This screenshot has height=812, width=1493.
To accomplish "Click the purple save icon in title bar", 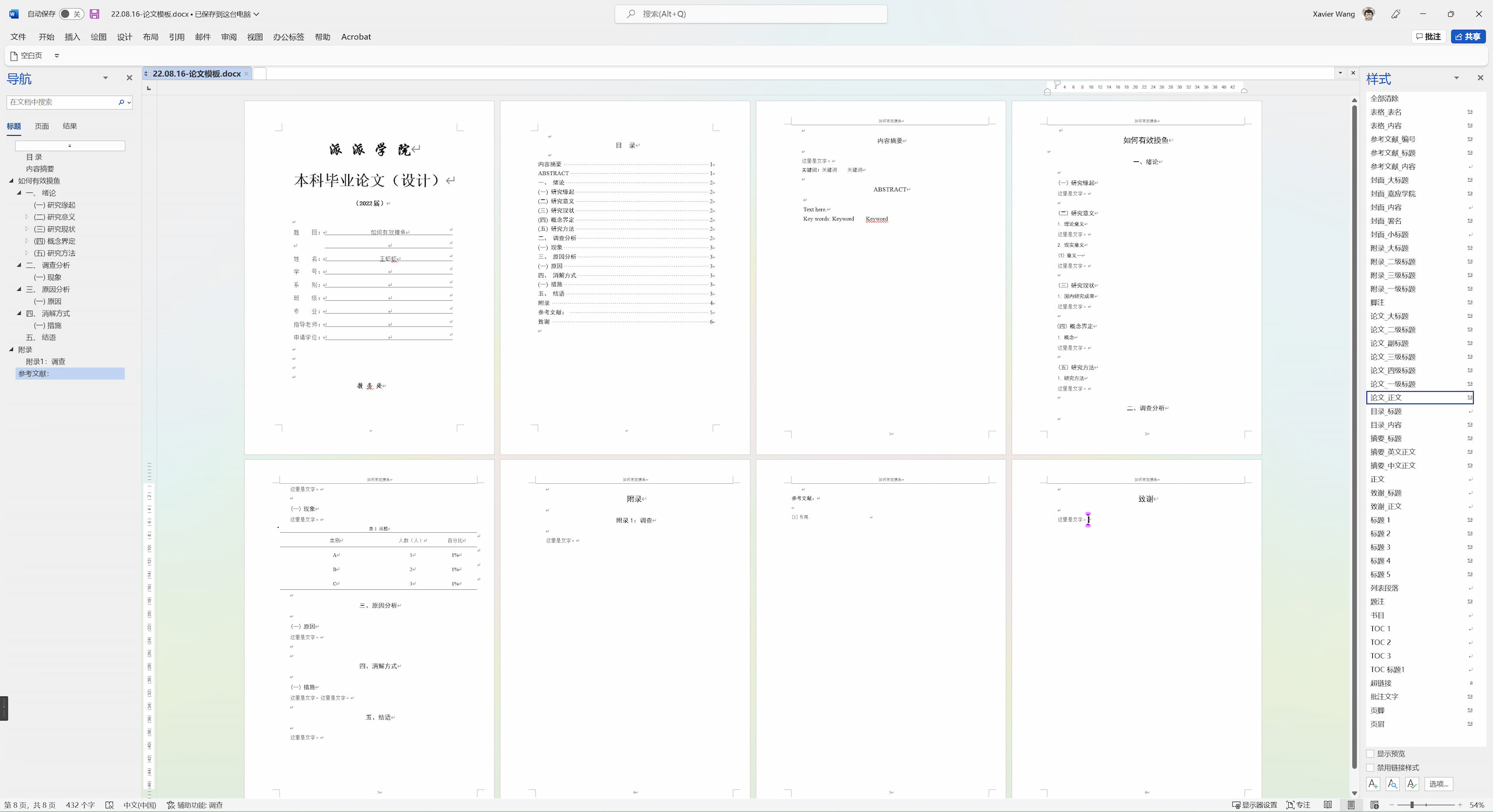I will (94, 13).
